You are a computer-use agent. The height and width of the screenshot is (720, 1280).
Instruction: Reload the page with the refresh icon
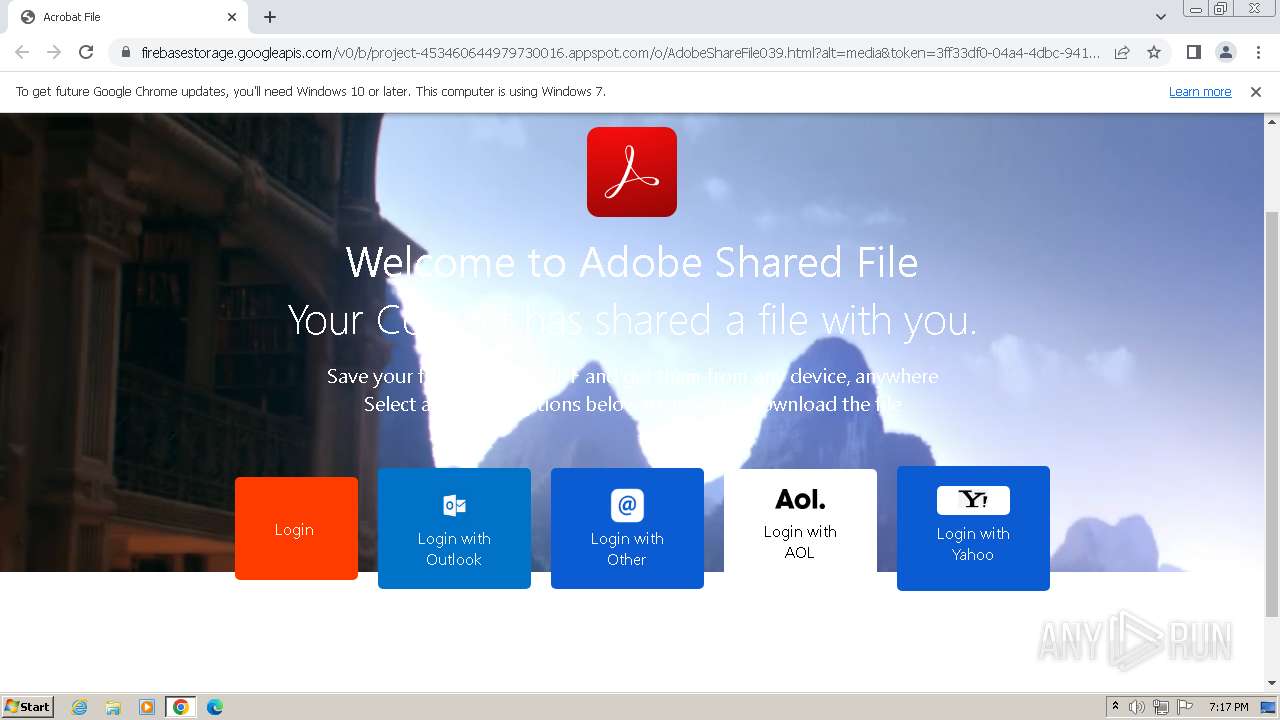click(86, 52)
